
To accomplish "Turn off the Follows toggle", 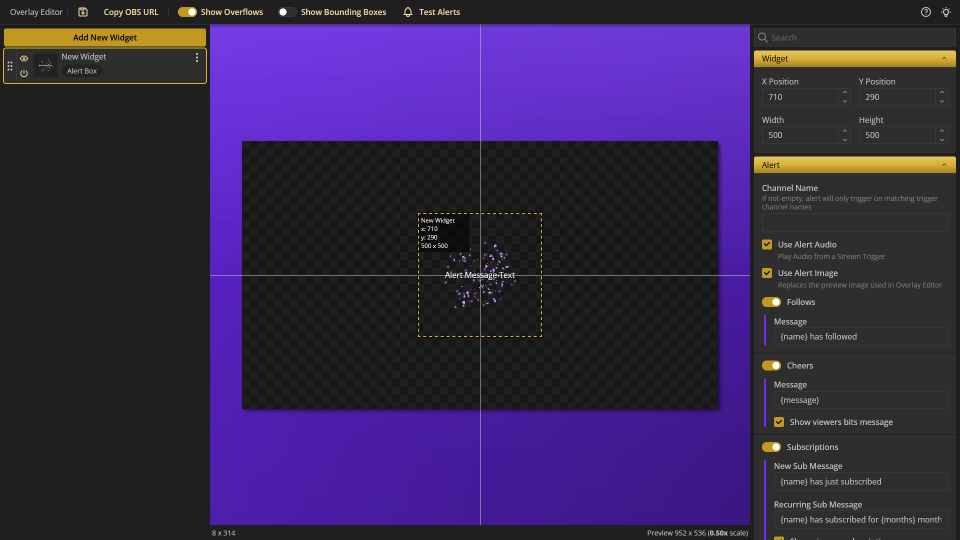I will (771, 302).
